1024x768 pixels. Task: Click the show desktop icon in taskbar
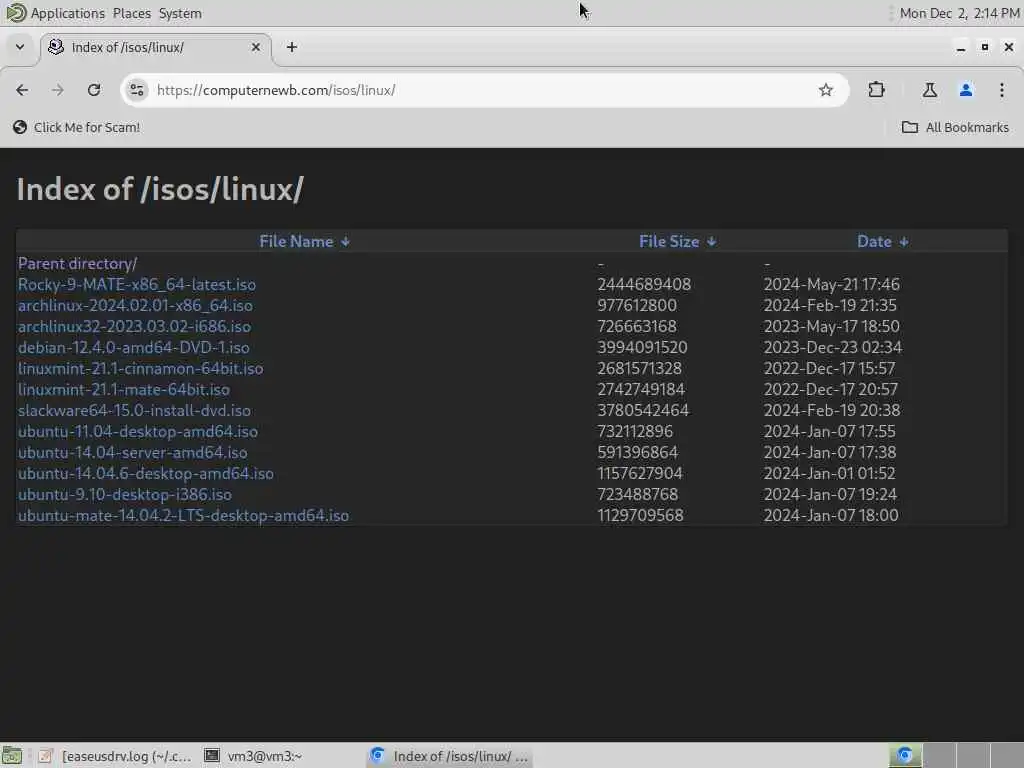click(12, 756)
